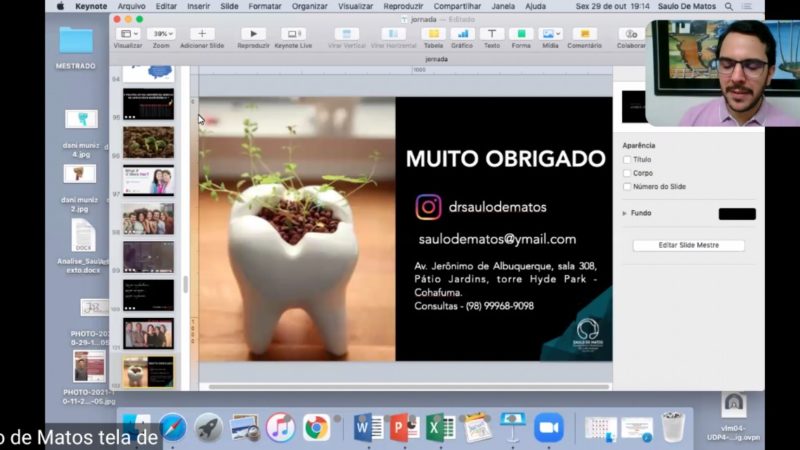Open Launchpad rocket in the Dock
The image size is (800, 450).
coord(208,427)
